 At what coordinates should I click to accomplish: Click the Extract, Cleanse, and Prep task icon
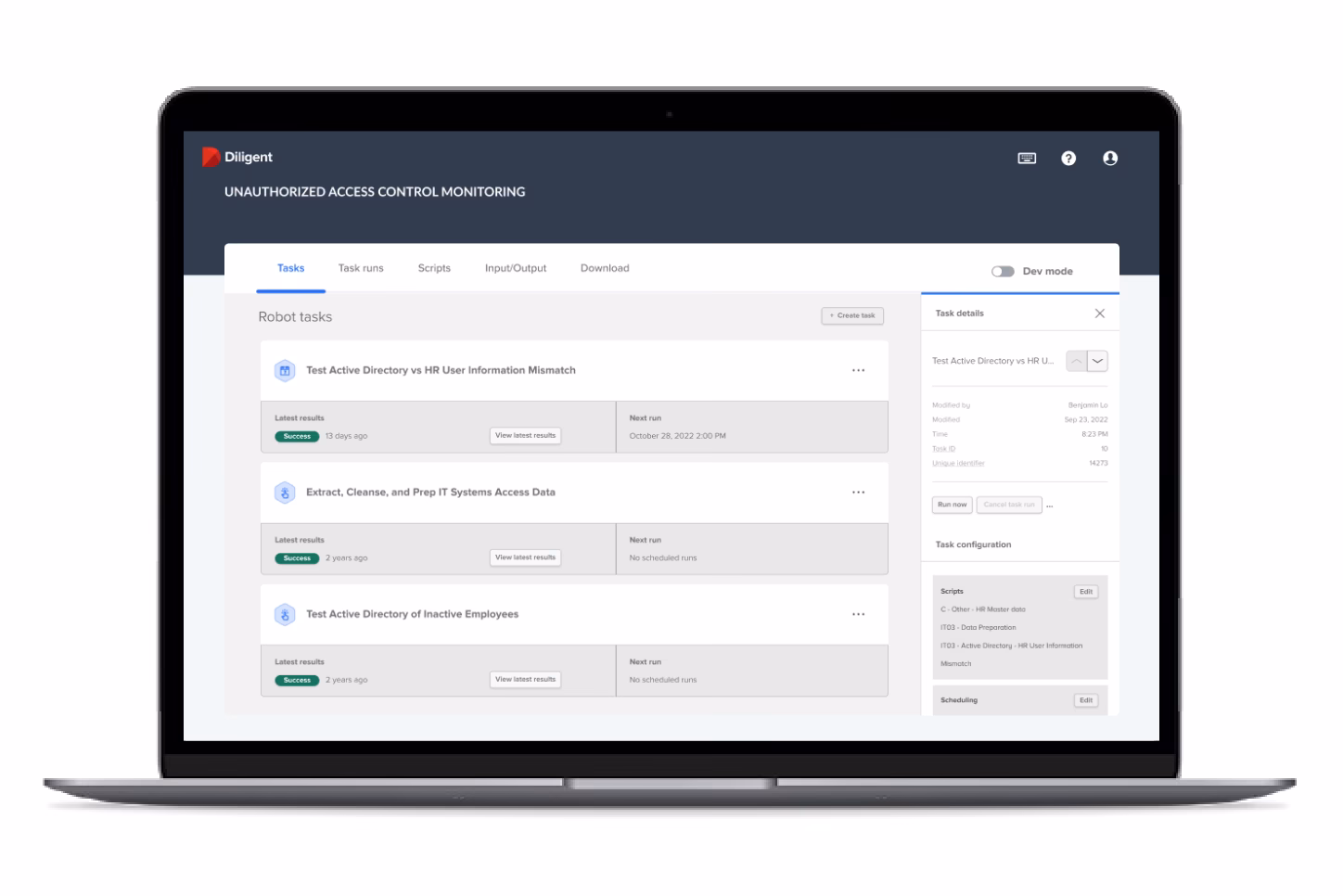coord(285,493)
